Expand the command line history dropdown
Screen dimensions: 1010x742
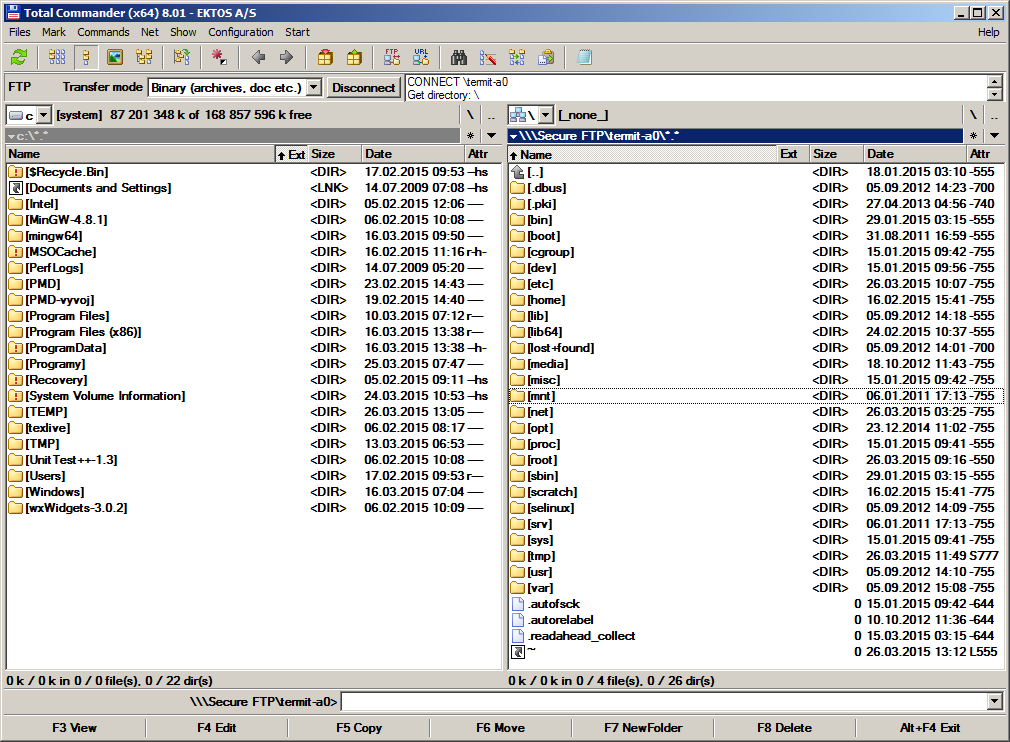(993, 702)
